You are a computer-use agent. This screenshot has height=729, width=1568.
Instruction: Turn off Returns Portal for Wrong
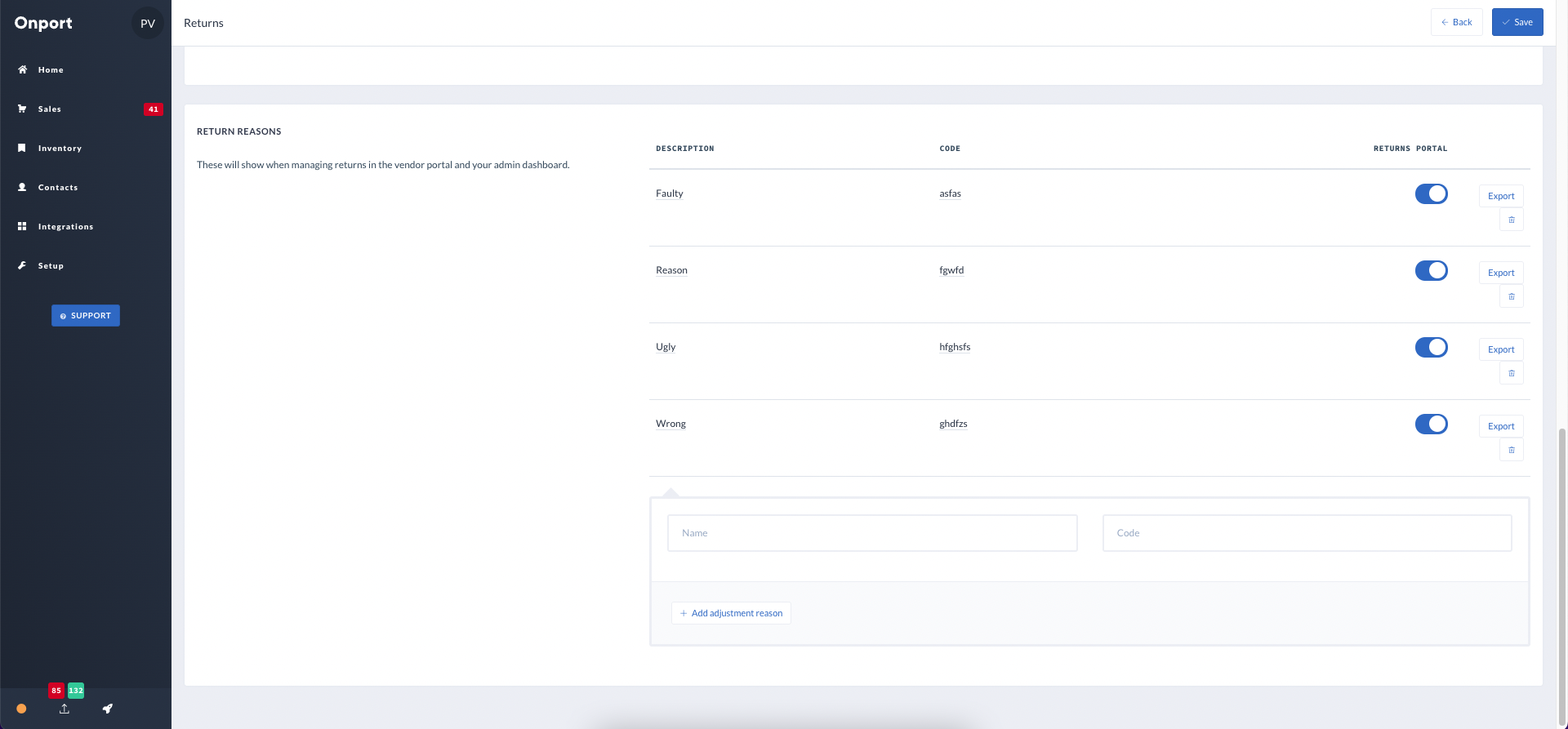click(x=1431, y=424)
